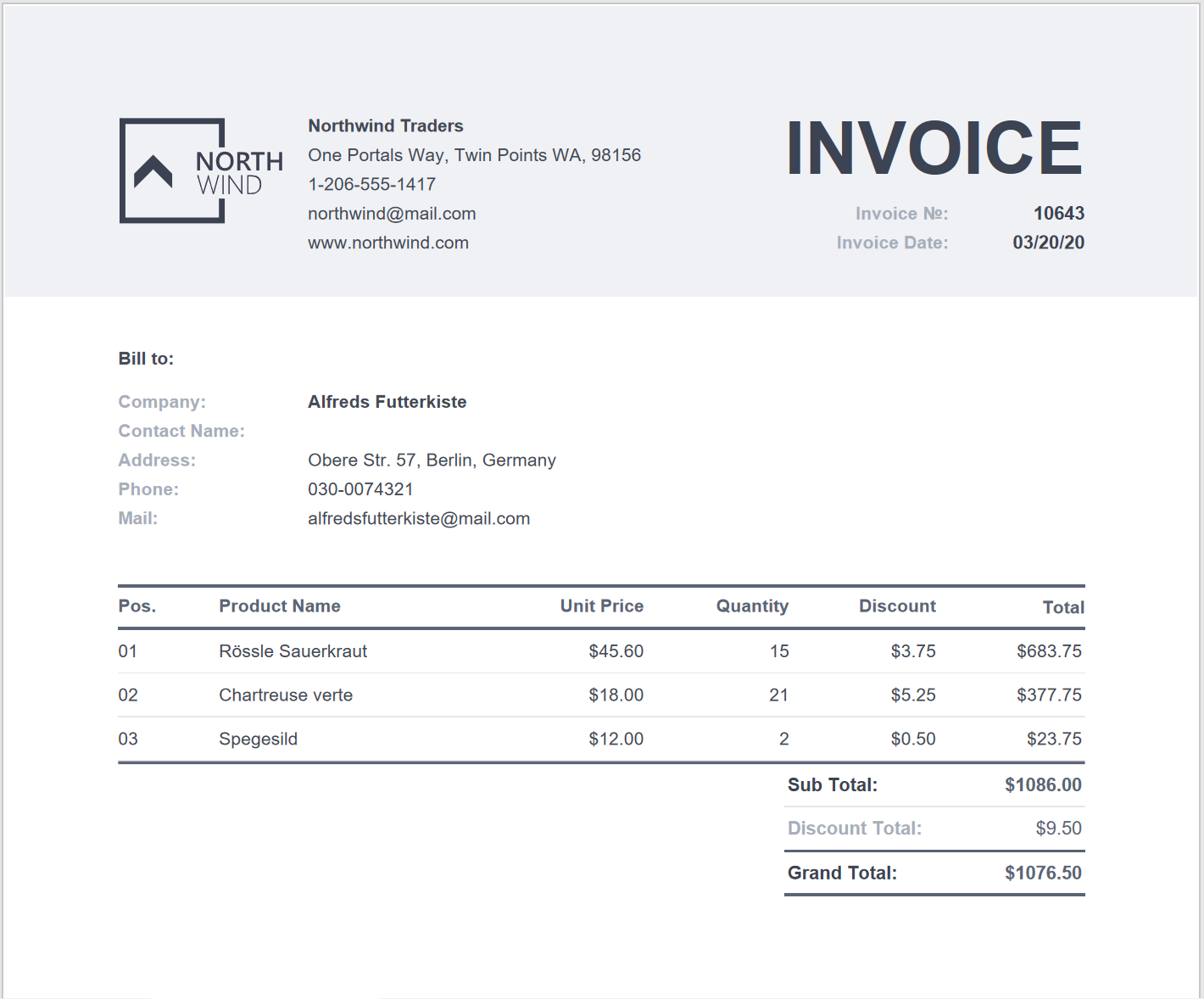Open the www.northwind.com website link

point(387,243)
